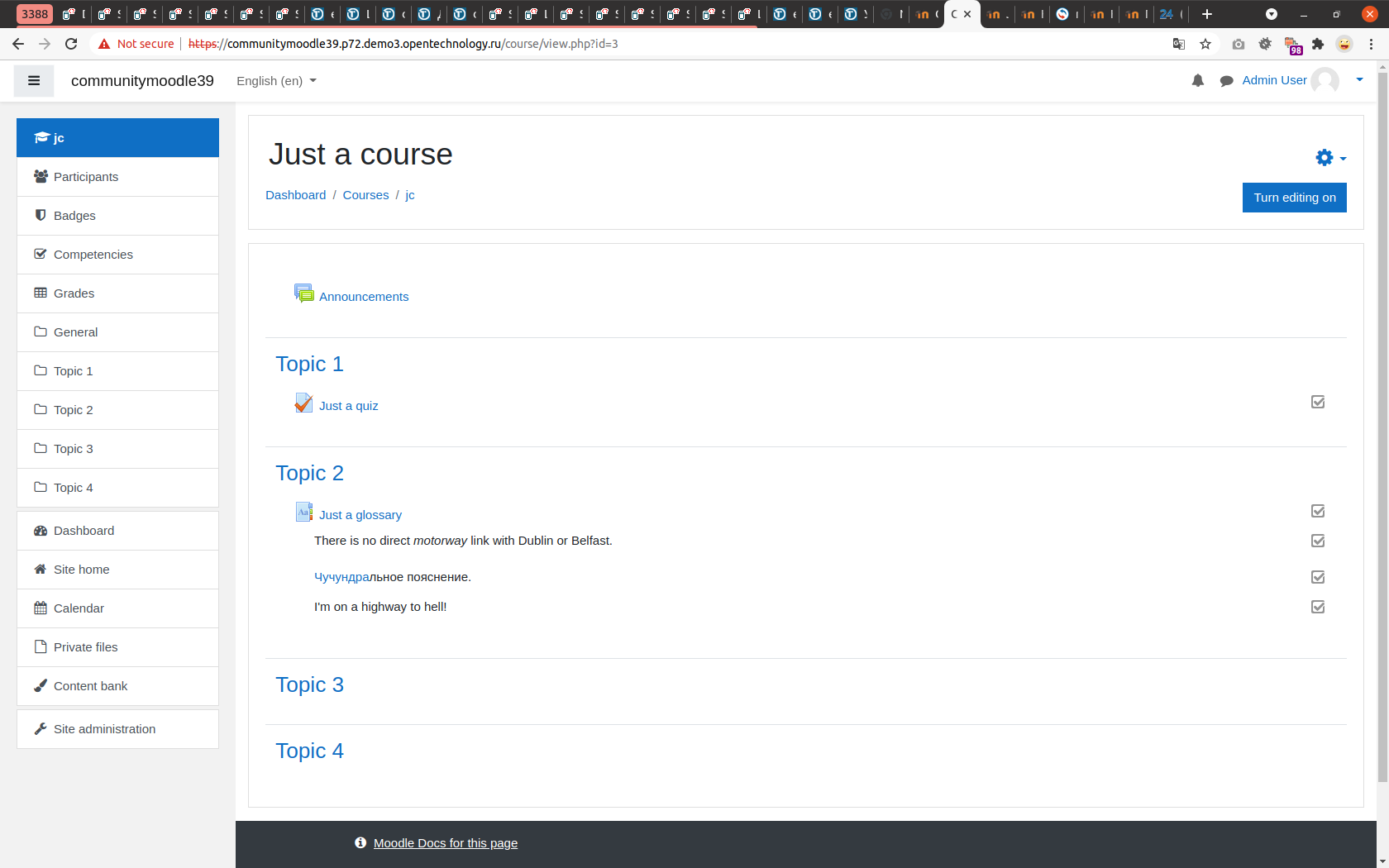Click the jc breadcrumb link
The width and height of the screenshot is (1389, 868).
click(410, 195)
